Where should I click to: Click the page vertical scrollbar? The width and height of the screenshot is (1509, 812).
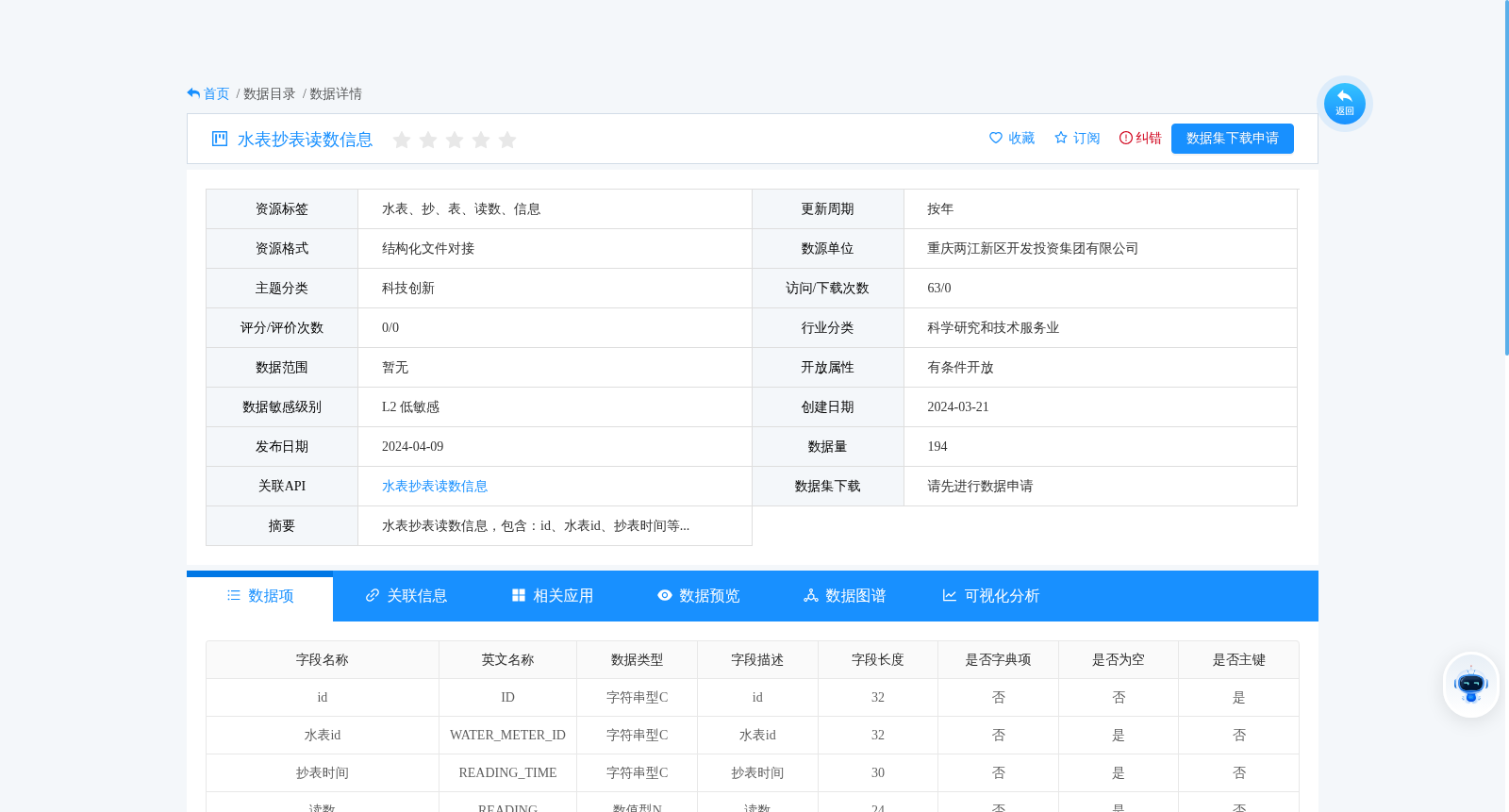pyautogui.click(x=1506, y=177)
